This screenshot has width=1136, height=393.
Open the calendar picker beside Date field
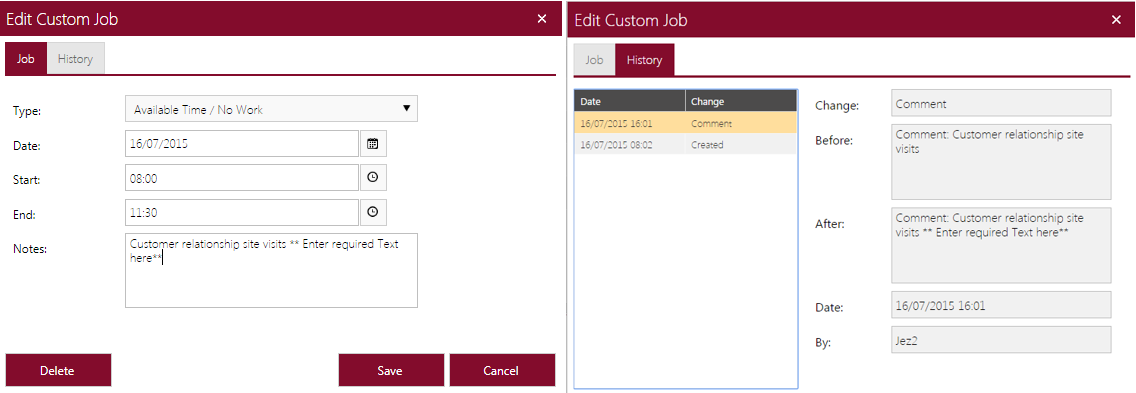pyautogui.click(x=373, y=144)
